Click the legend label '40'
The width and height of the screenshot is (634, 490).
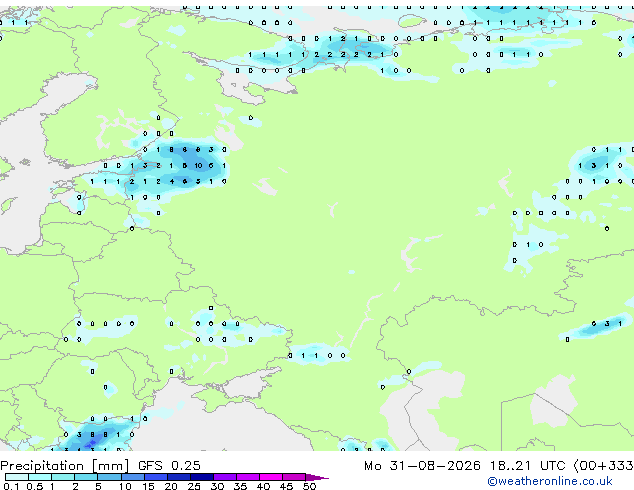263,486
